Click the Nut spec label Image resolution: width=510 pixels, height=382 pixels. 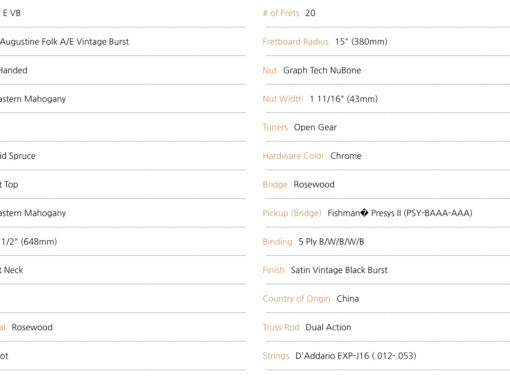270,70
